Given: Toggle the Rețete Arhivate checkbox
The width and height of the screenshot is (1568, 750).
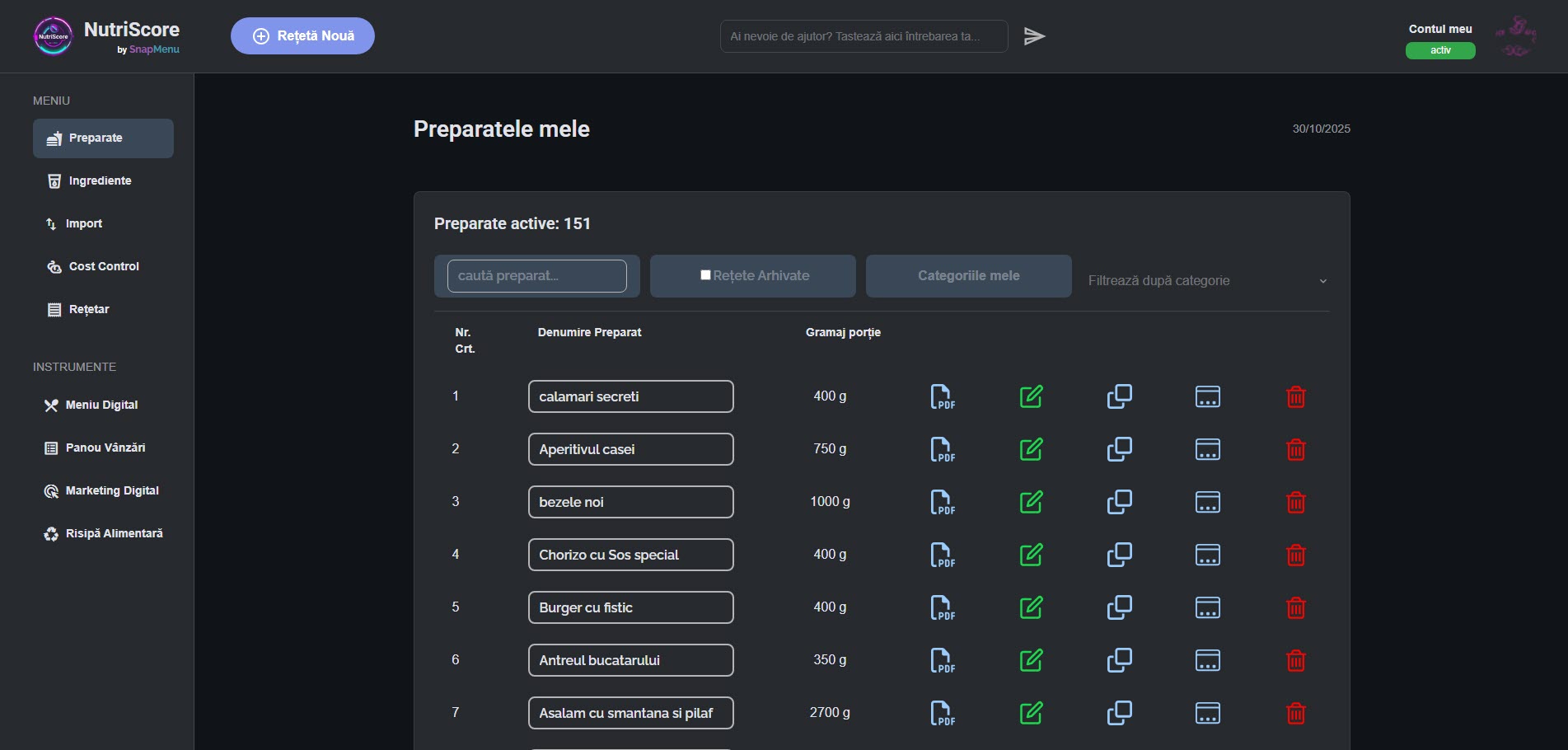Looking at the screenshot, I should 705,274.
